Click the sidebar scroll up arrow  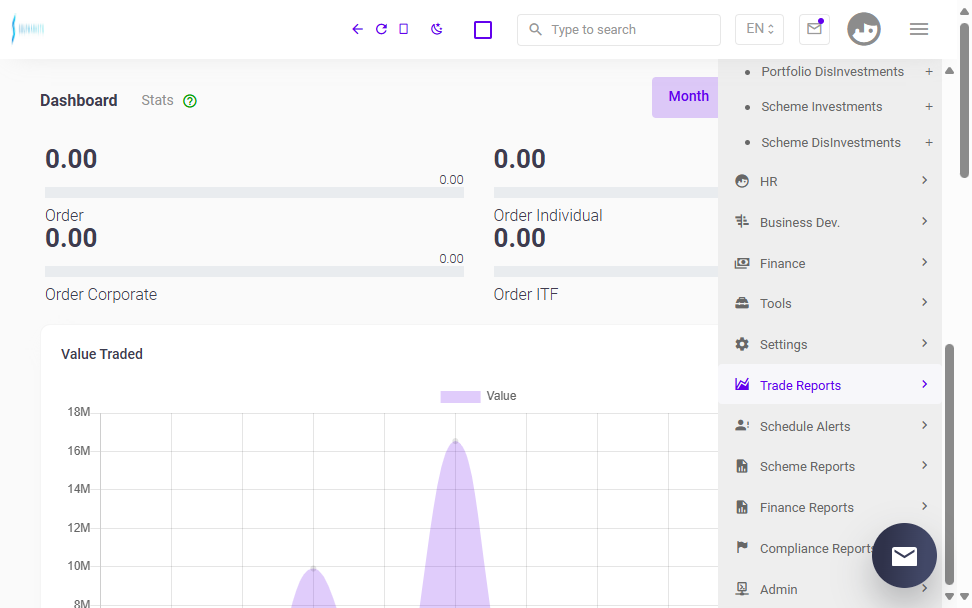(x=949, y=71)
